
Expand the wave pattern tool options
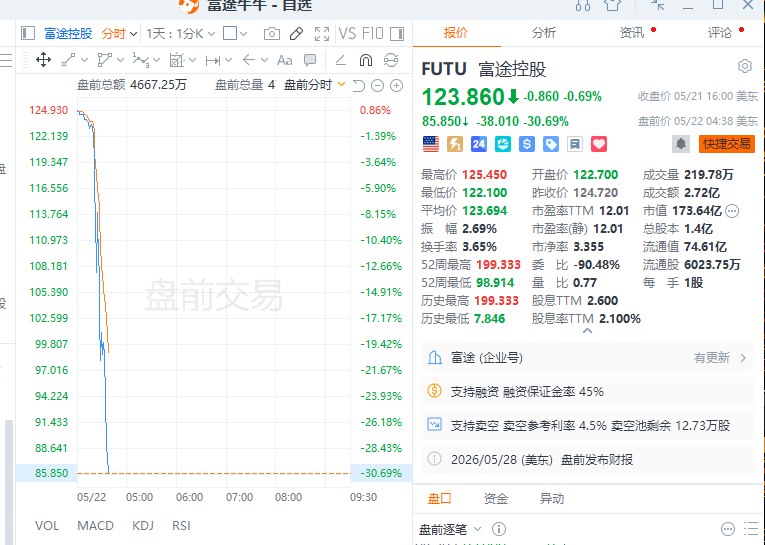pos(156,60)
